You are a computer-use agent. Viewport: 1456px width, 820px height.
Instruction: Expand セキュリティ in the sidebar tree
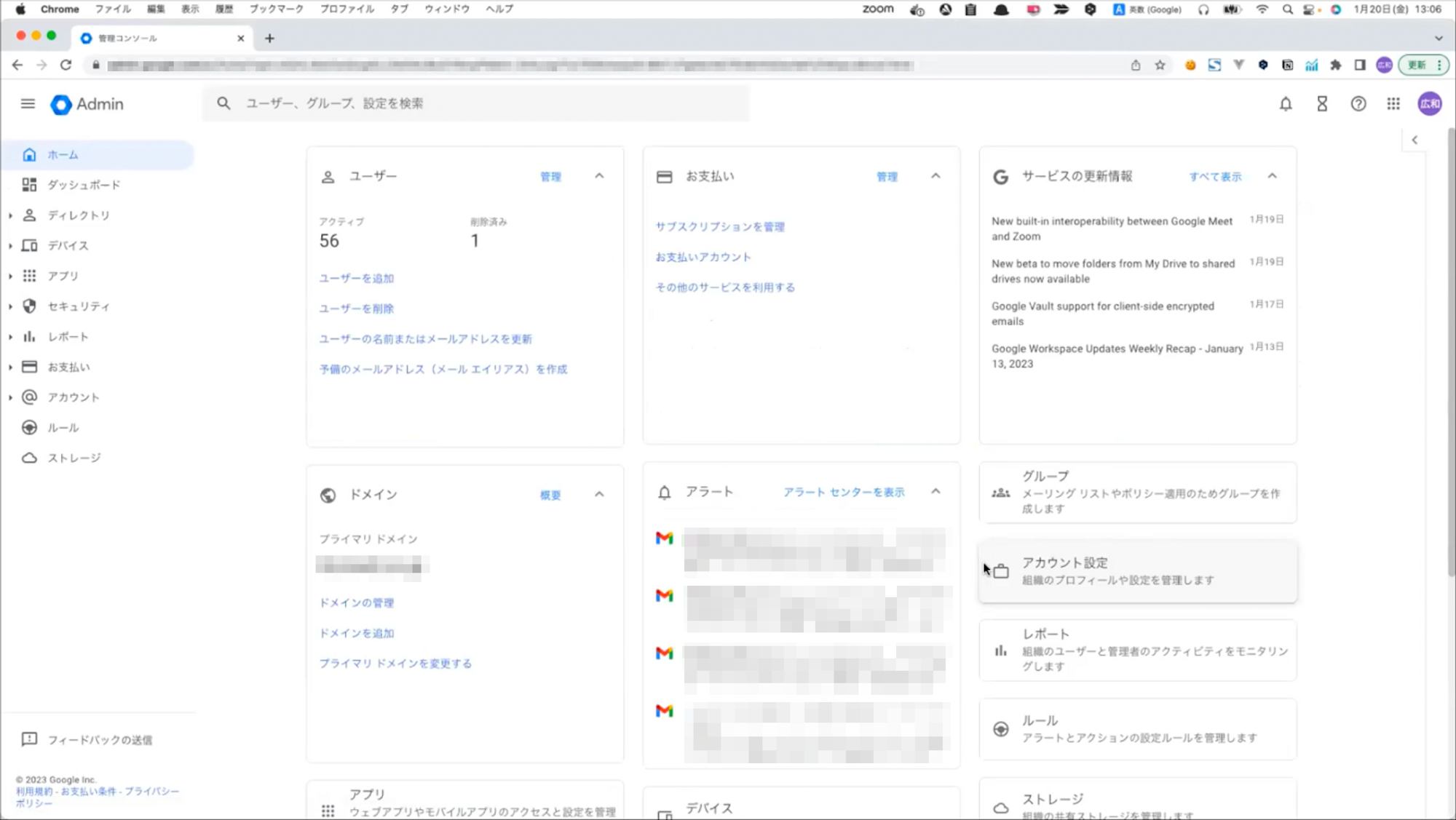pyautogui.click(x=10, y=306)
